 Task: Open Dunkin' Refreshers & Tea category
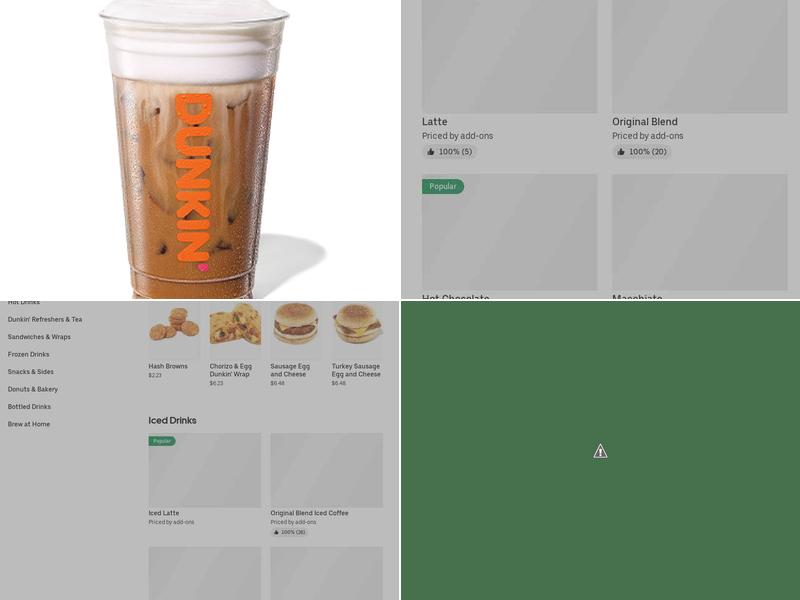coord(45,319)
